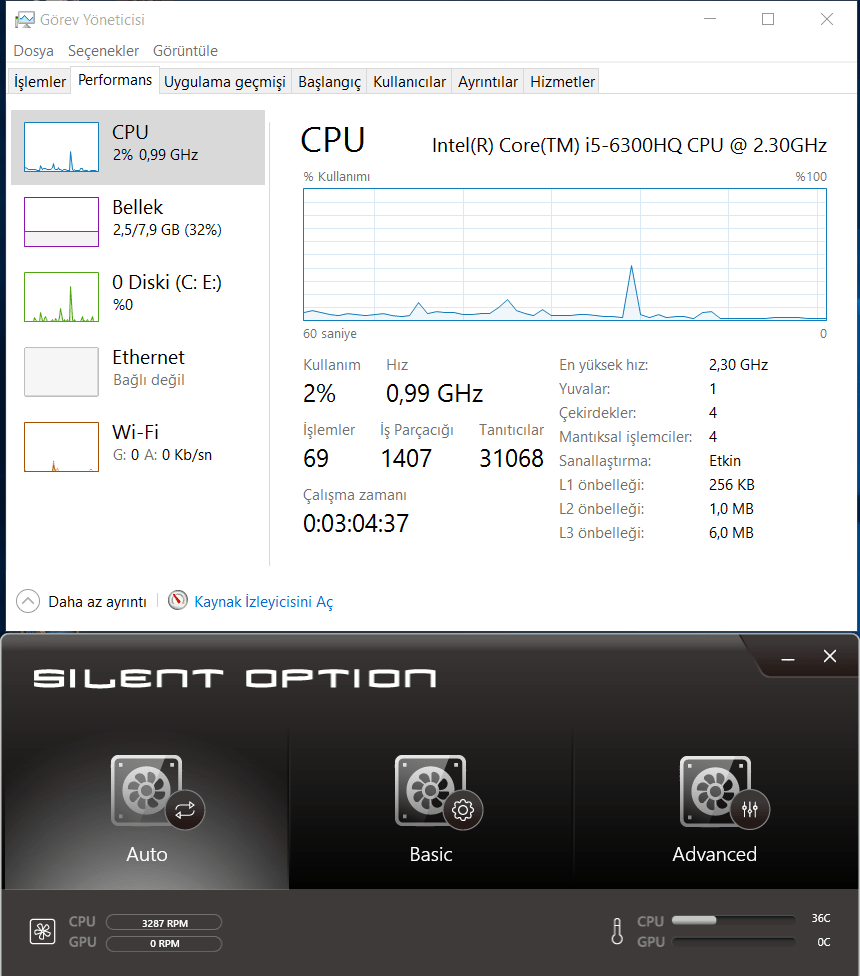Minimize the Silent Option window

tap(788, 659)
